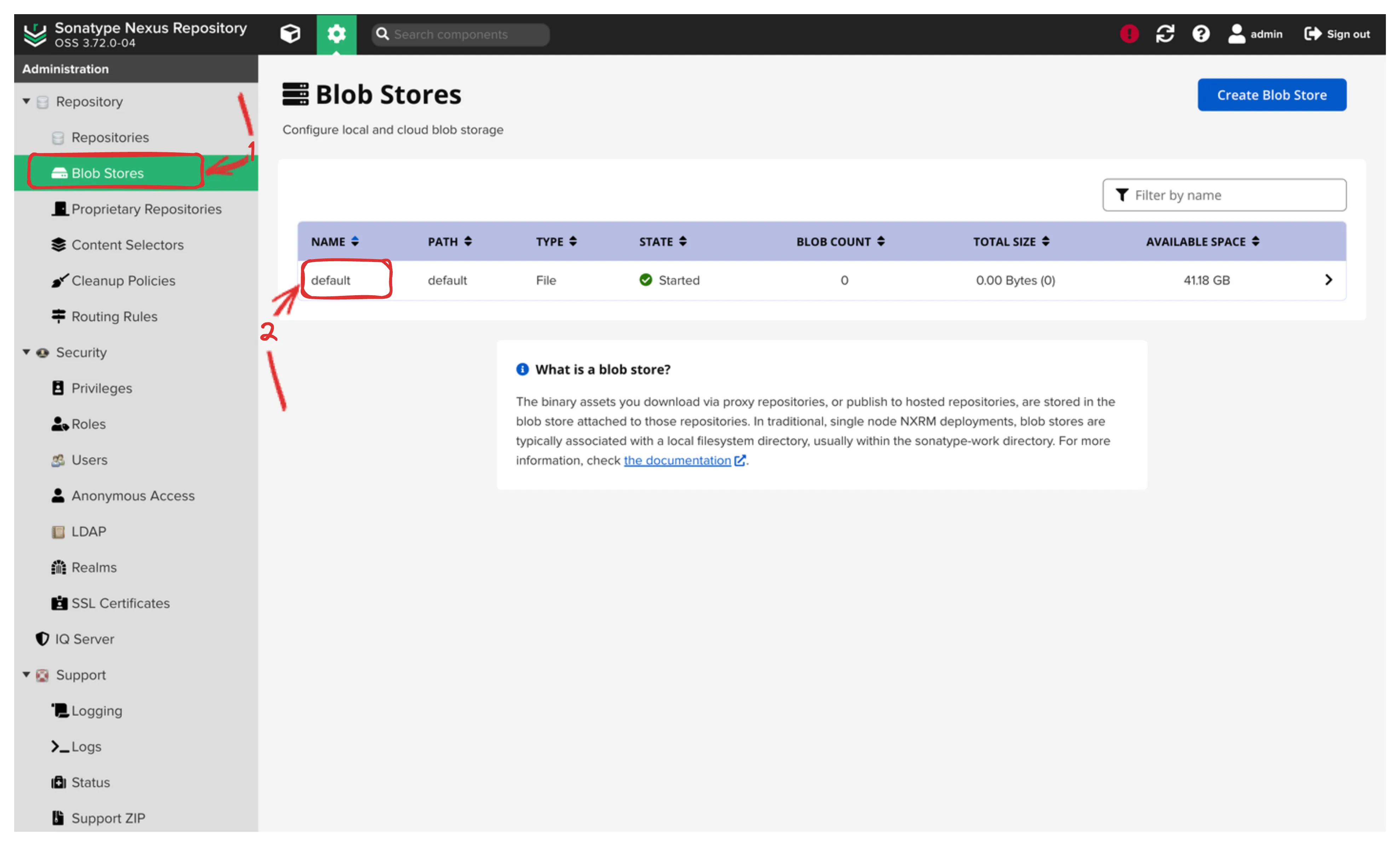Click the Routing Rules signpost icon
The height and width of the screenshot is (846, 1400).
coord(58,316)
